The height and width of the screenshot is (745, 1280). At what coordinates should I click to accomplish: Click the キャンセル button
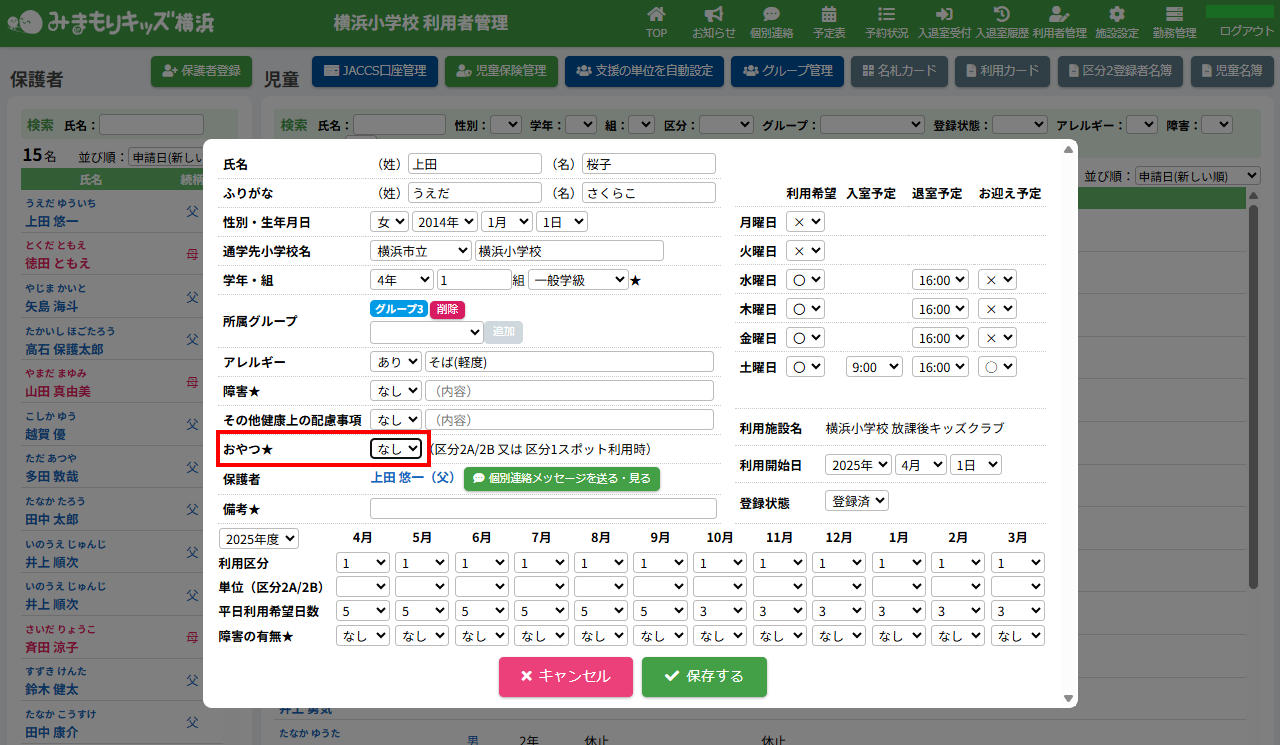(565, 676)
